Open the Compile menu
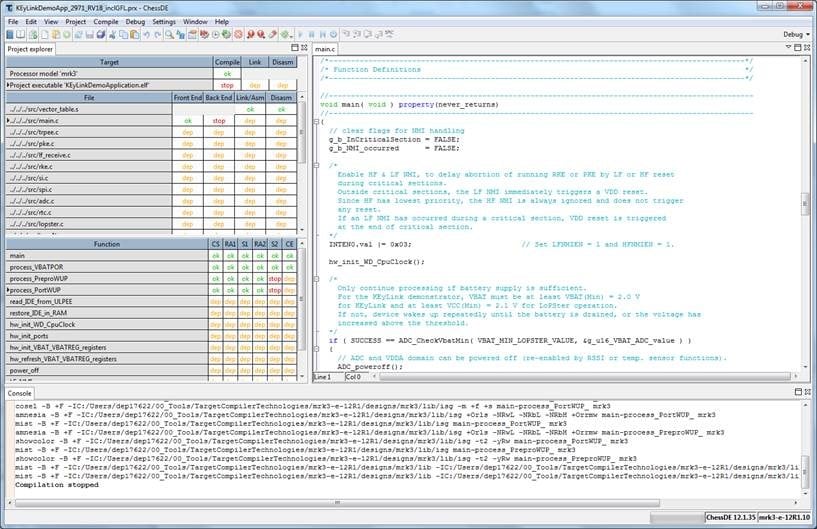The height and width of the screenshot is (529, 817). [x=106, y=21]
